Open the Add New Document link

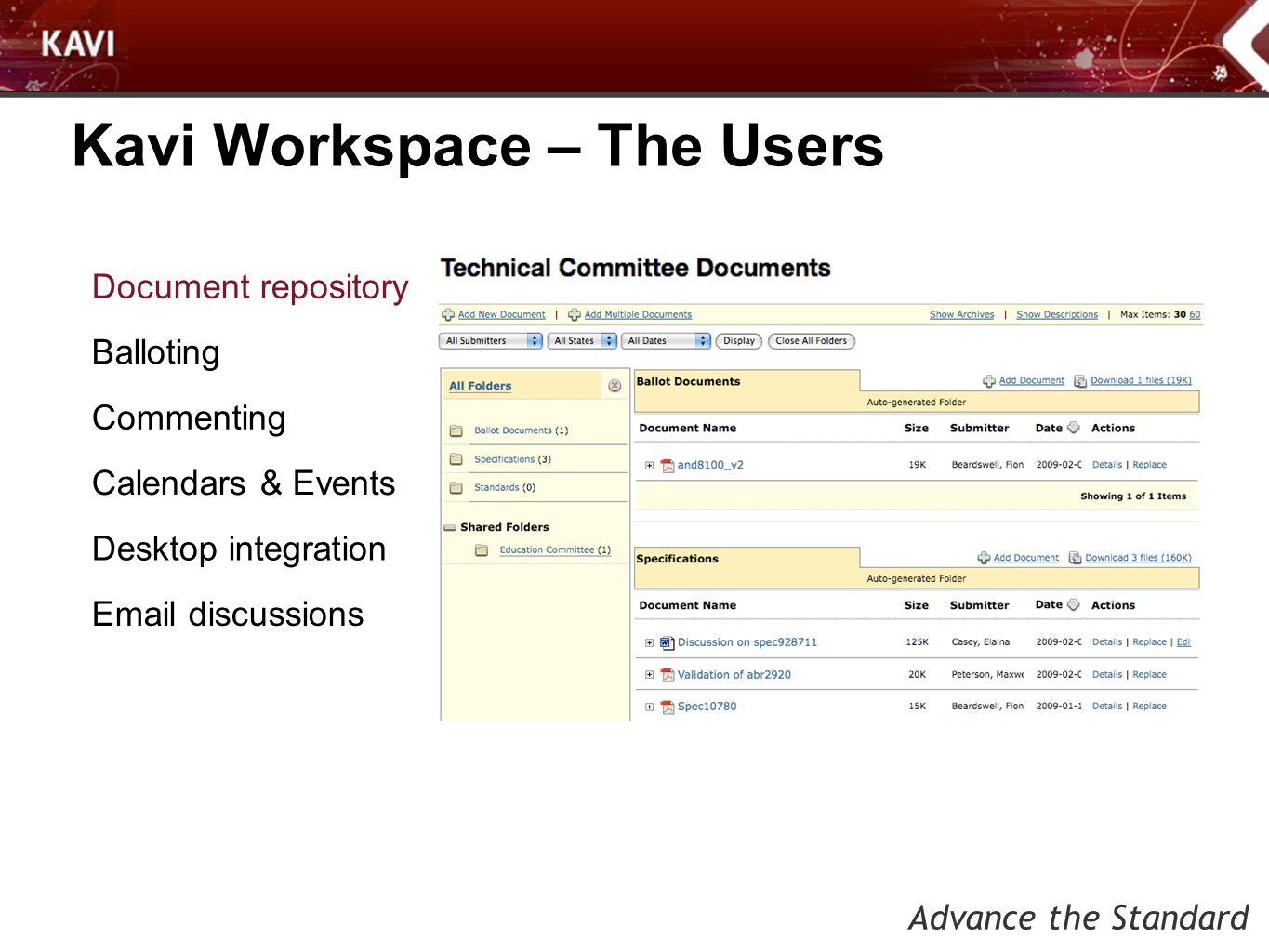pos(502,315)
